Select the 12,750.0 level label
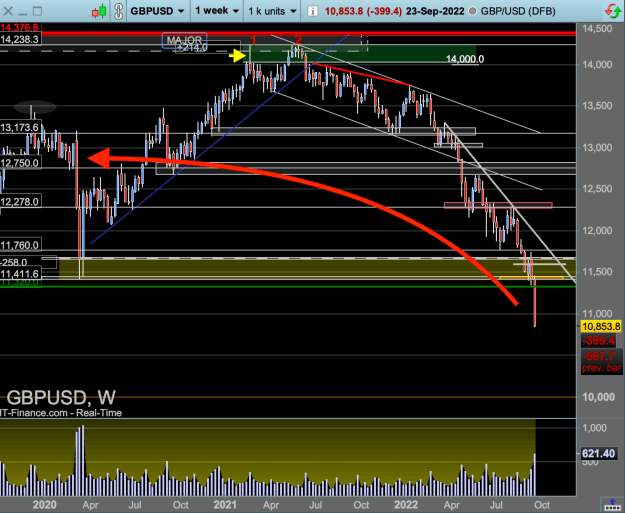The height and width of the screenshot is (513, 625). click(x=20, y=163)
